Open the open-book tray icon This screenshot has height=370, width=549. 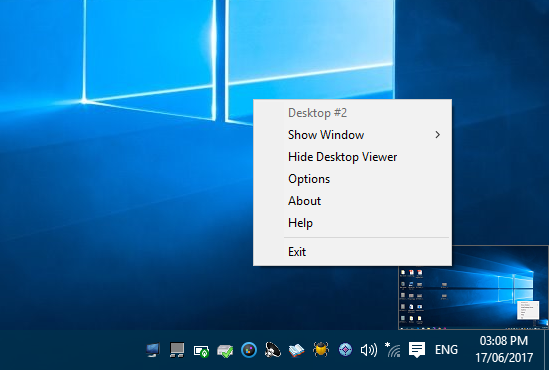coord(297,350)
